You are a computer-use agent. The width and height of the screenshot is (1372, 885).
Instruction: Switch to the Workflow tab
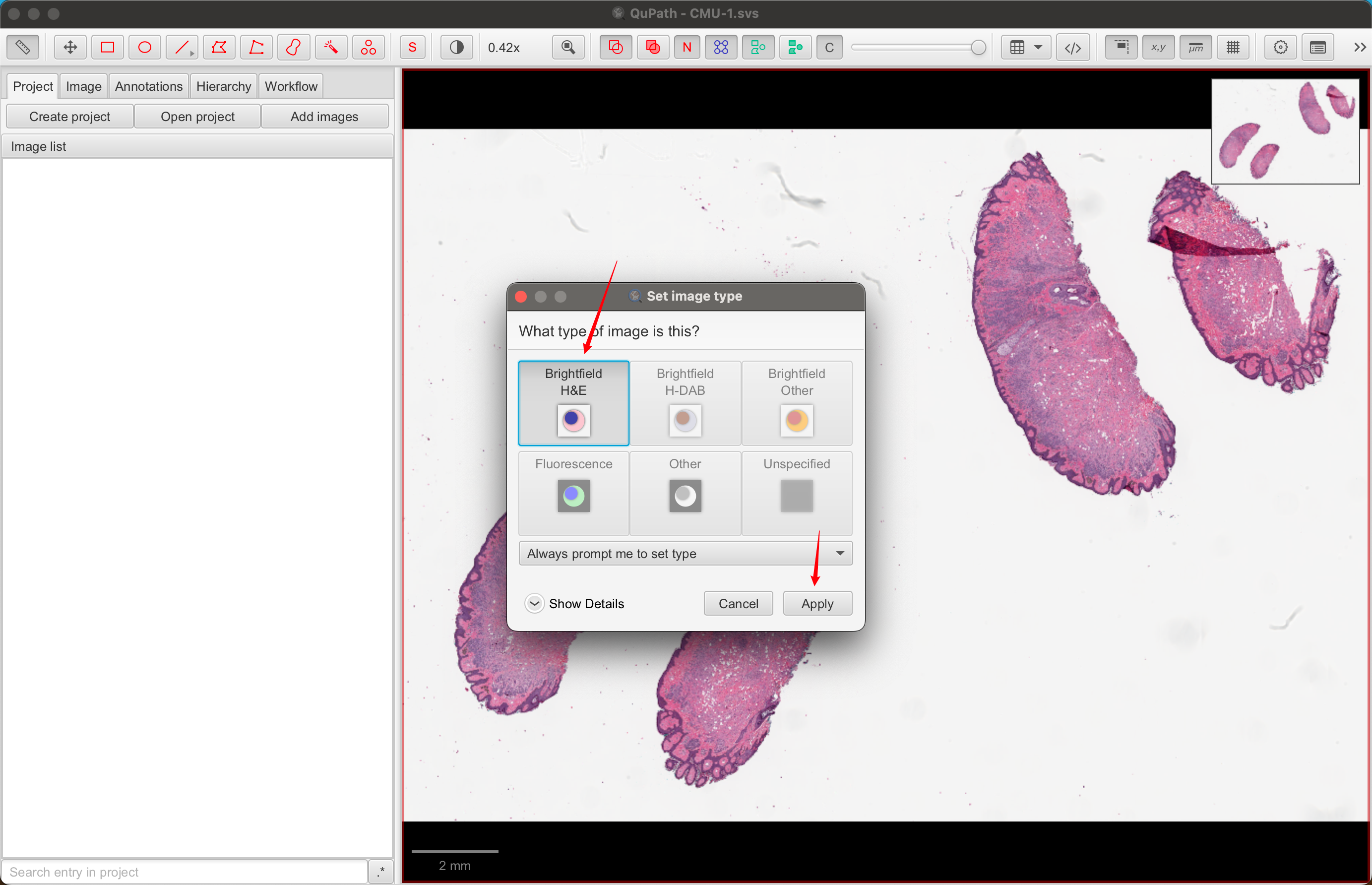[x=290, y=86]
